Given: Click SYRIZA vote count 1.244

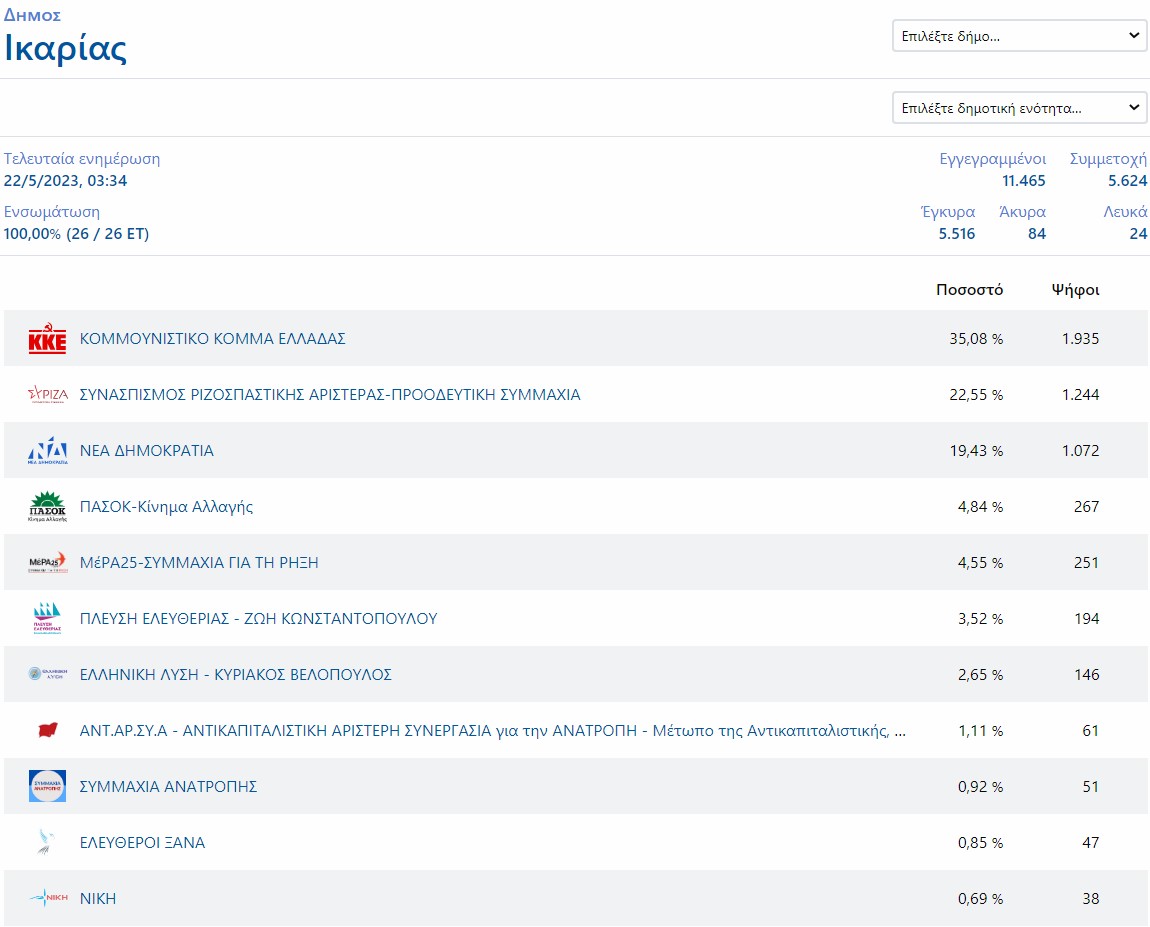Looking at the screenshot, I should coord(1080,395).
